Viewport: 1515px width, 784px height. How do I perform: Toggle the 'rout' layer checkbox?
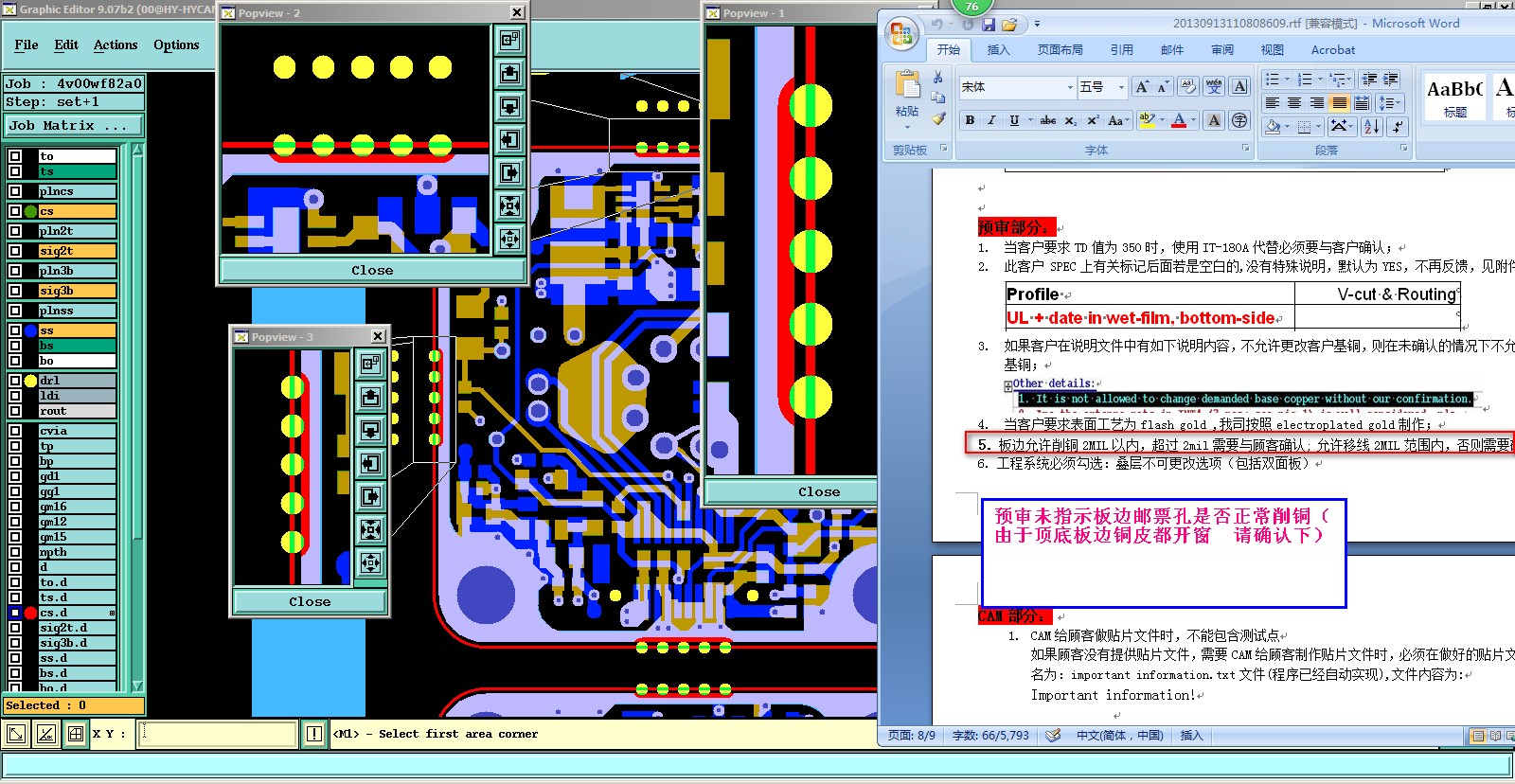[15, 411]
